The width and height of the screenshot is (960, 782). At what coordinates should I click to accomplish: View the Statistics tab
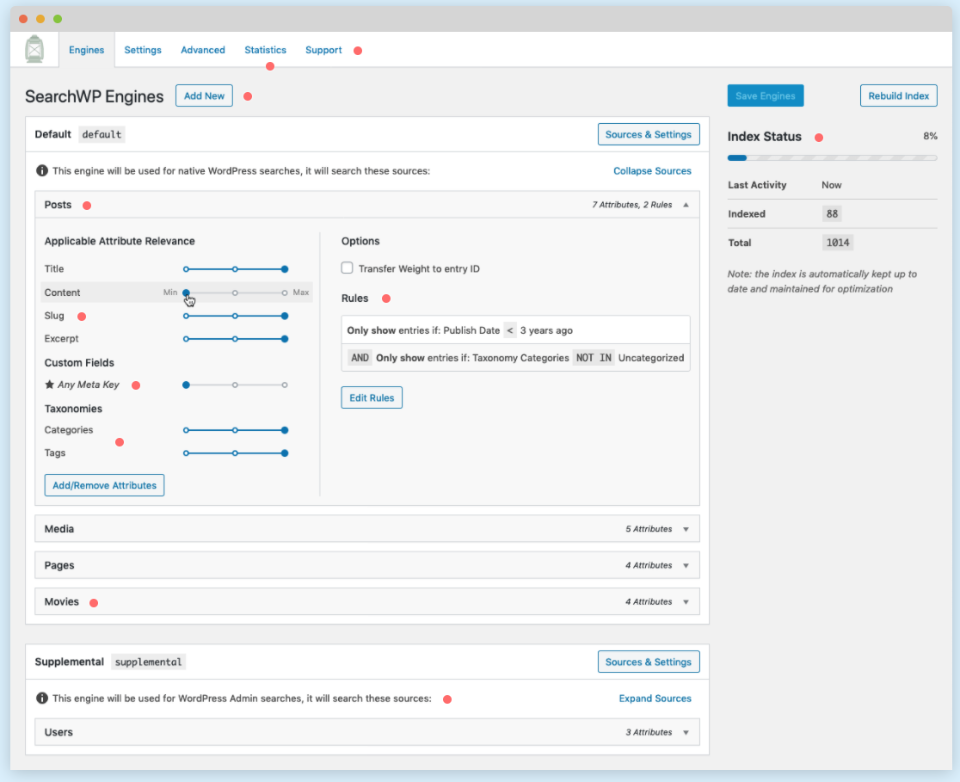(265, 50)
